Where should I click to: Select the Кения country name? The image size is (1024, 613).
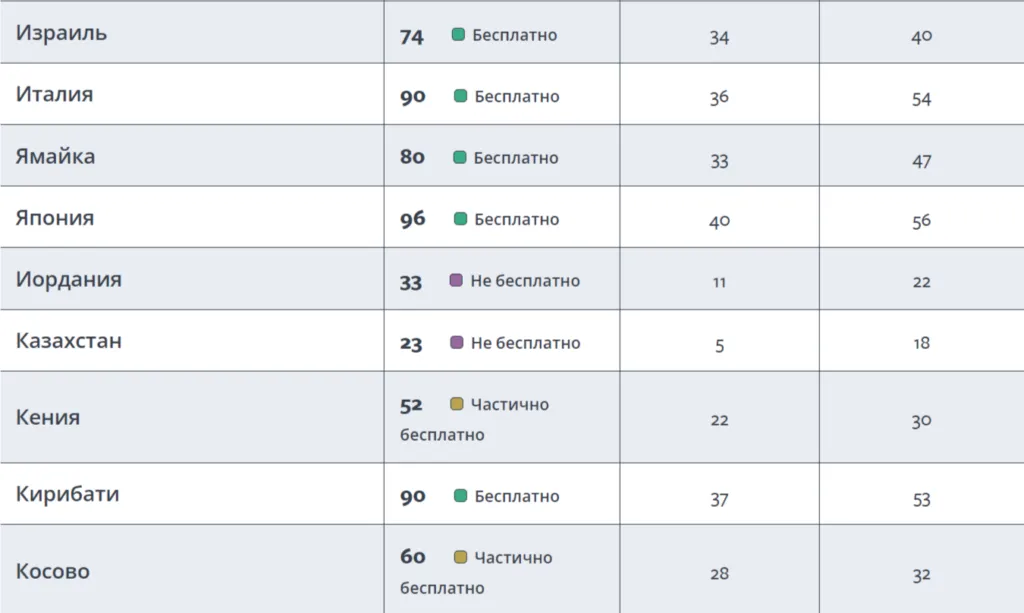coord(47,417)
